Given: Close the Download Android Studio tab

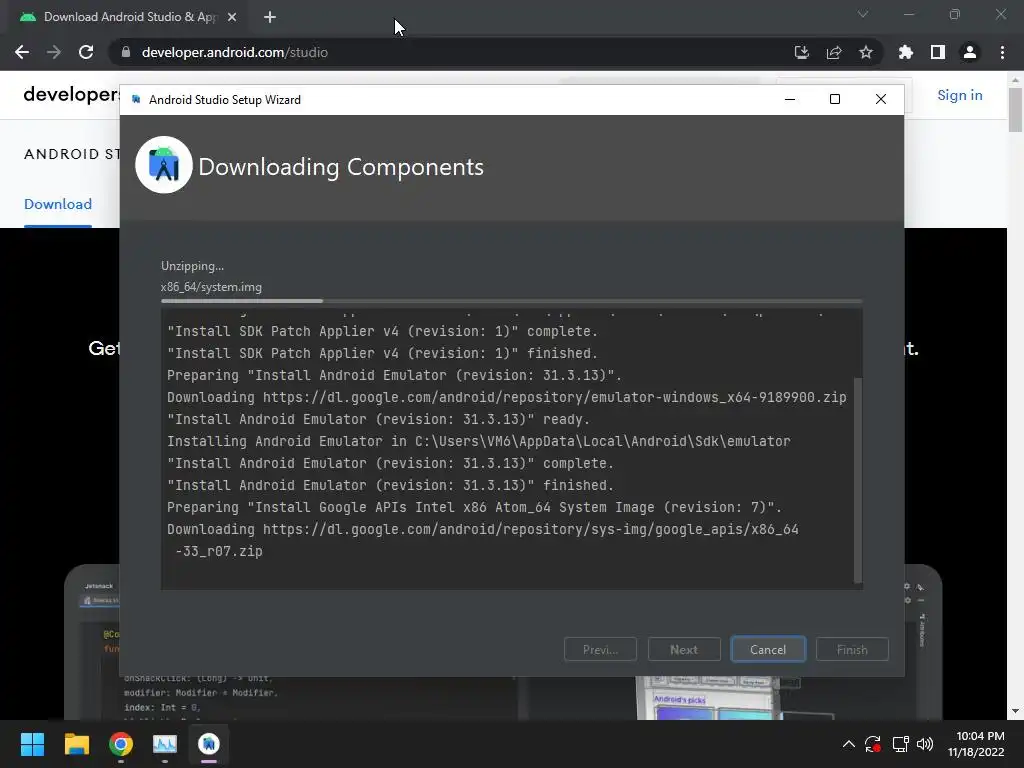Looking at the screenshot, I should click(232, 17).
